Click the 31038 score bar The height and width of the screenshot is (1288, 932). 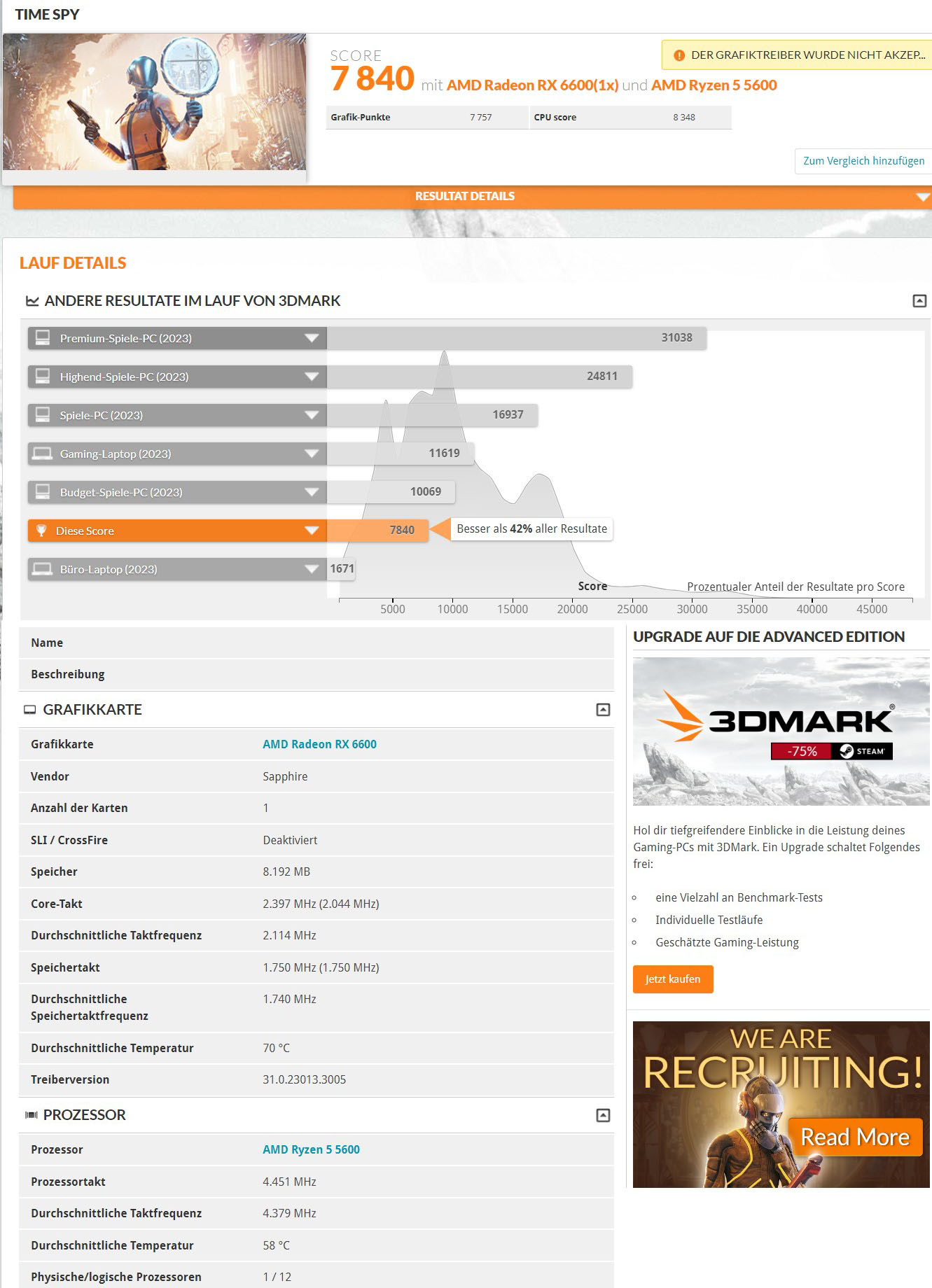pos(517,338)
